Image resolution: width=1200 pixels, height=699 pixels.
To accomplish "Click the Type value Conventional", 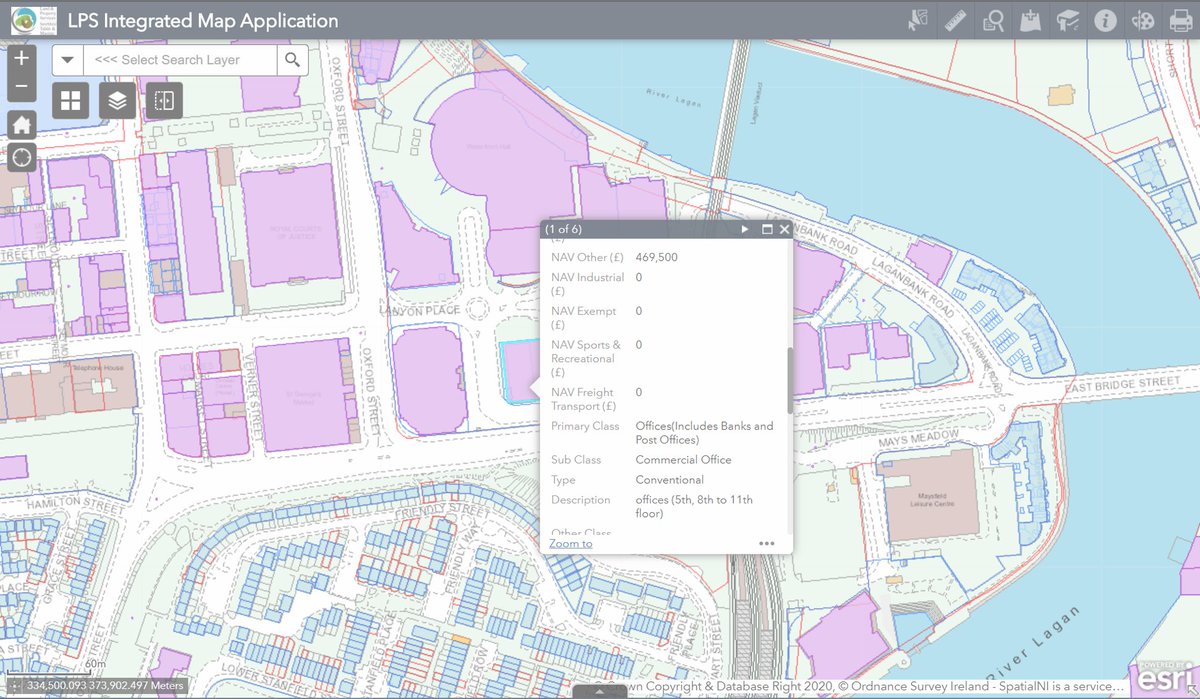I will tap(670, 480).
